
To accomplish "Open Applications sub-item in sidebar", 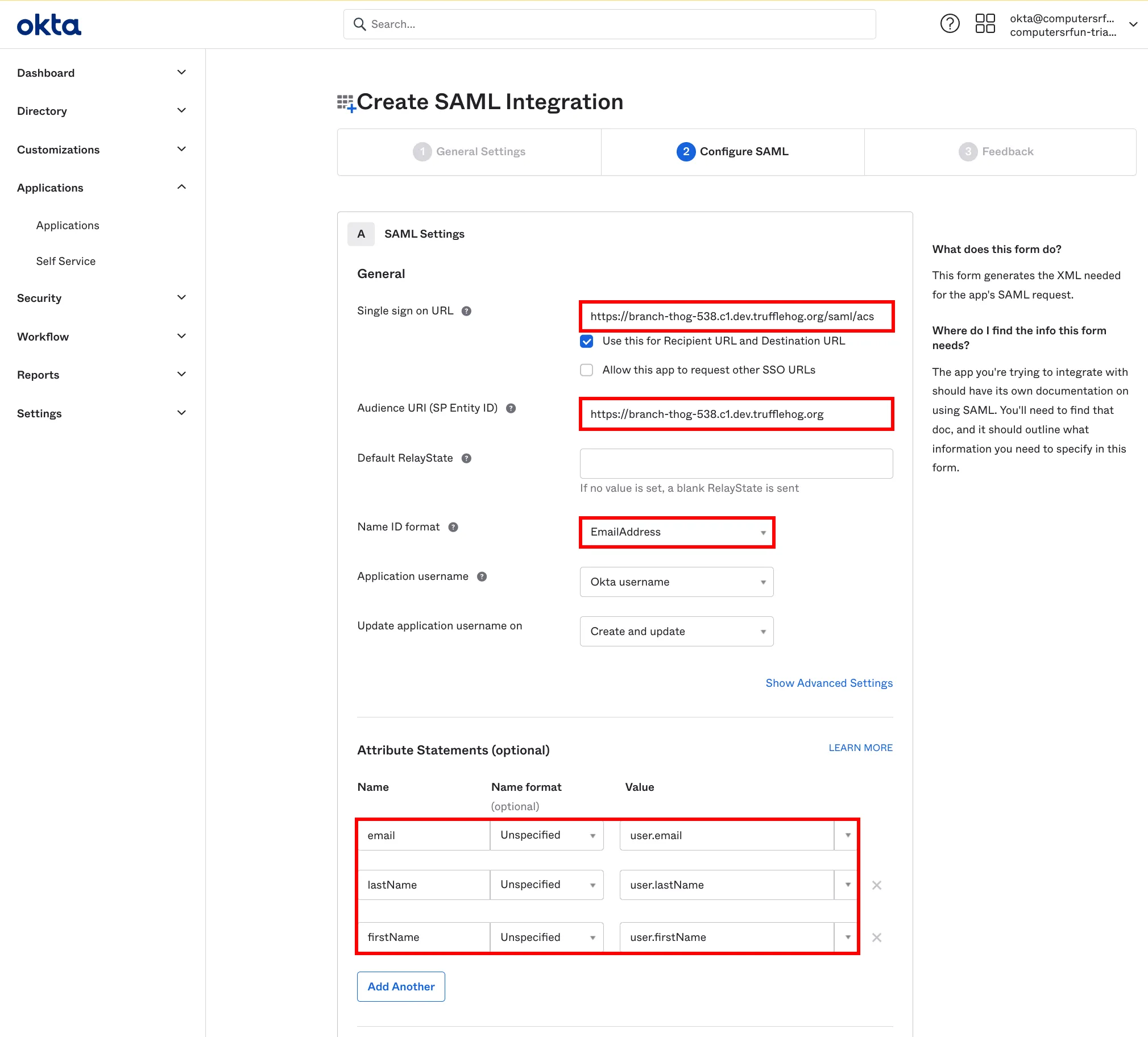I will pyautogui.click(x=68, y=226).
